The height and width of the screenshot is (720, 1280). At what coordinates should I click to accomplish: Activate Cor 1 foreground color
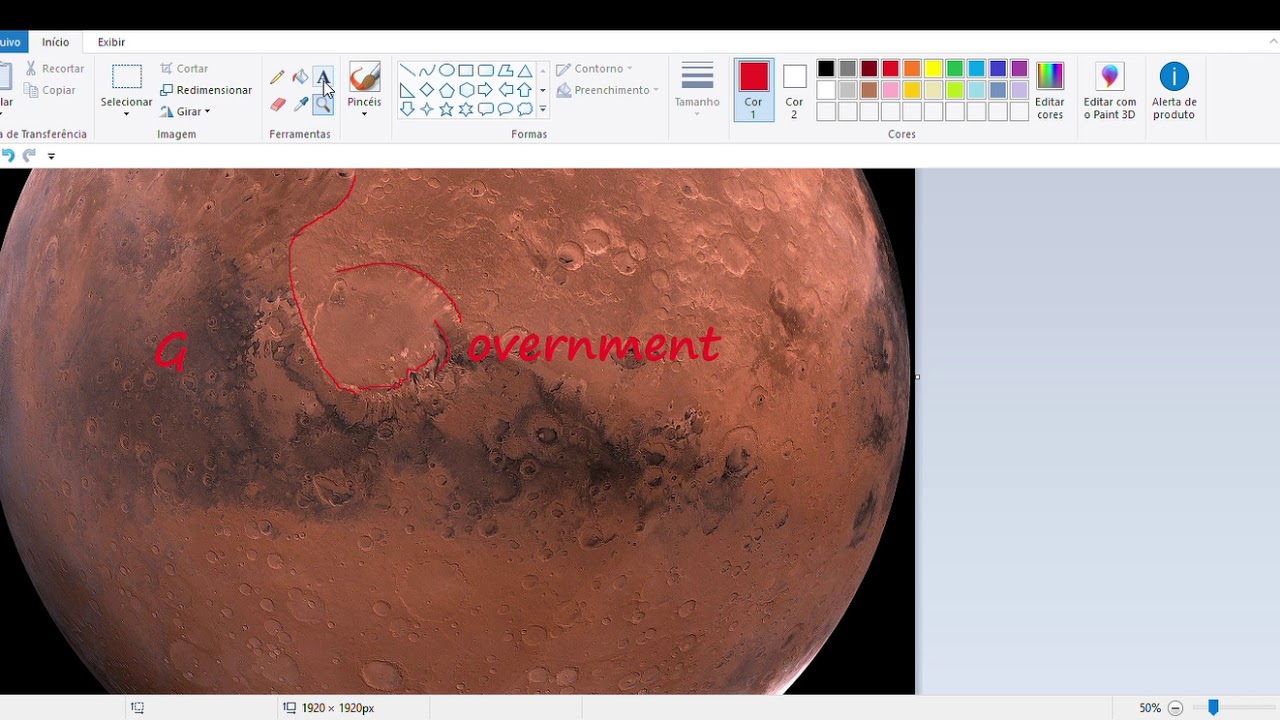(754, 91)
